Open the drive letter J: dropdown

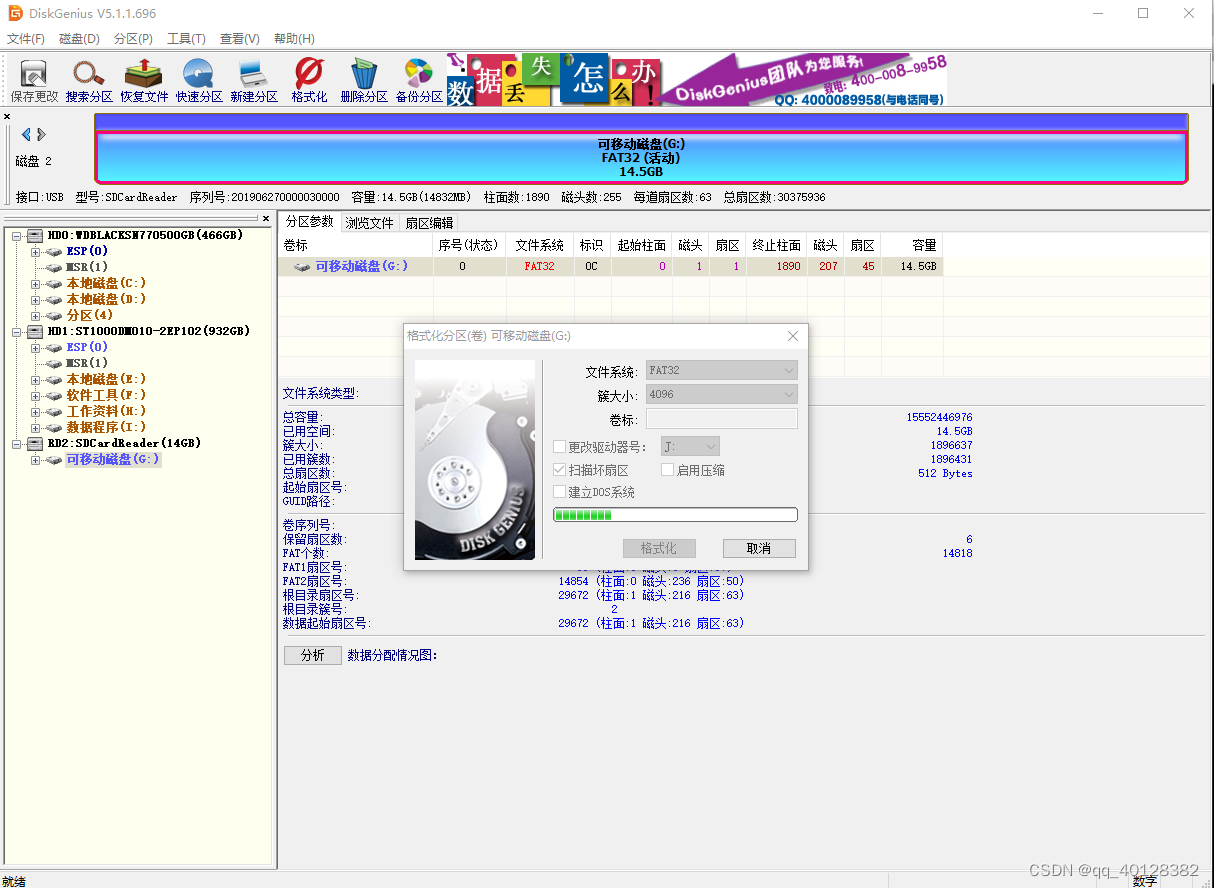pyautogui.click(x=690, y=447)
